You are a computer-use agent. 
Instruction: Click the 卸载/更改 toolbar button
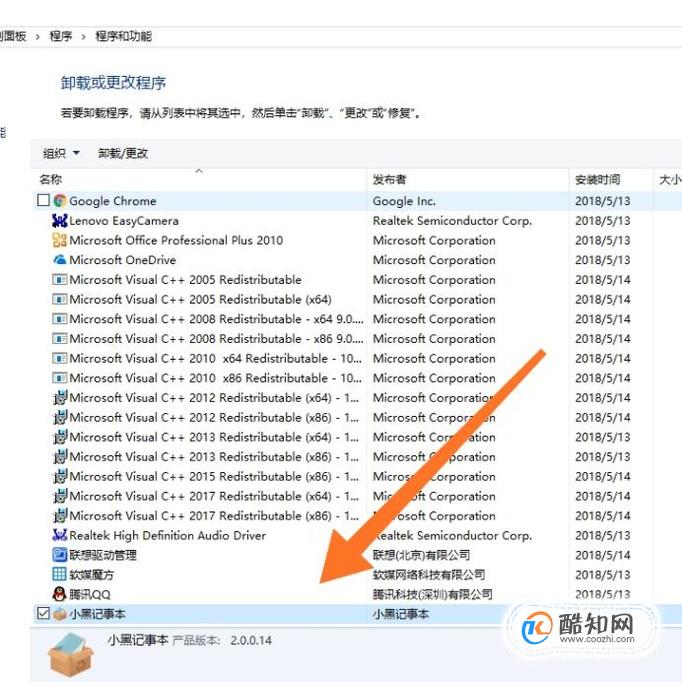123,153
